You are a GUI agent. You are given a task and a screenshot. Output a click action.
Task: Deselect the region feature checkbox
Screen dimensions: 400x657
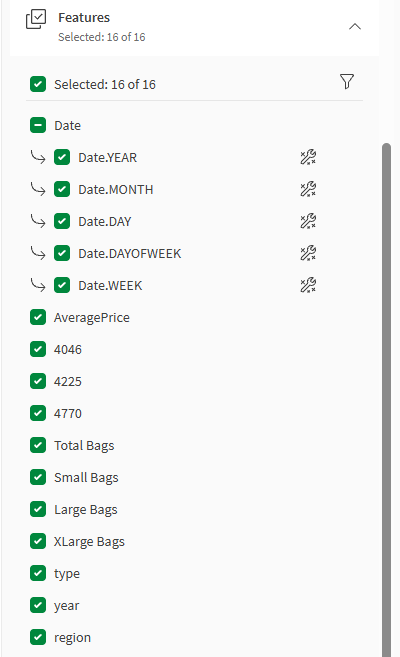pyautogui.click(x=38, y=637)
